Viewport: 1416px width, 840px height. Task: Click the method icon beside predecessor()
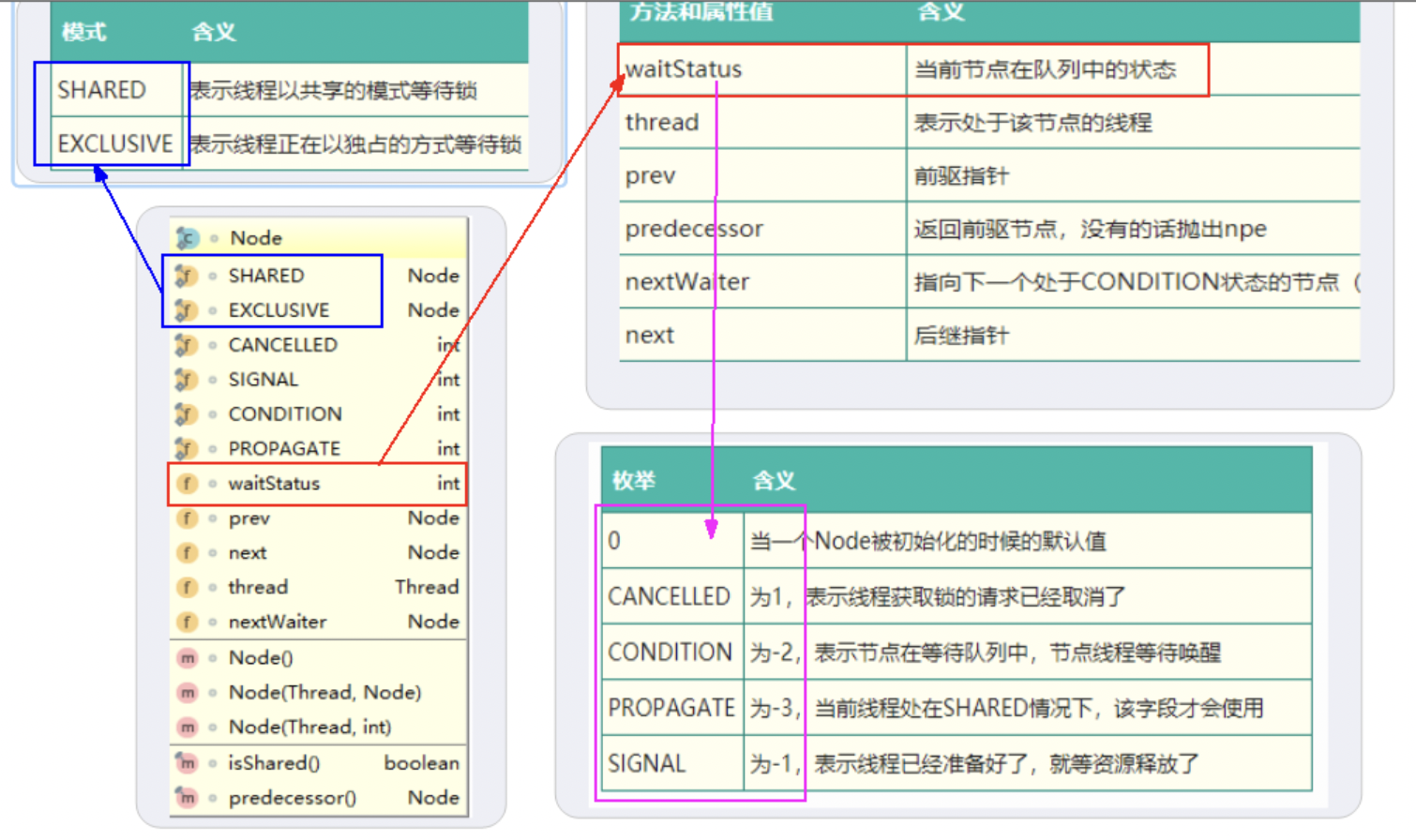point(187,798)
